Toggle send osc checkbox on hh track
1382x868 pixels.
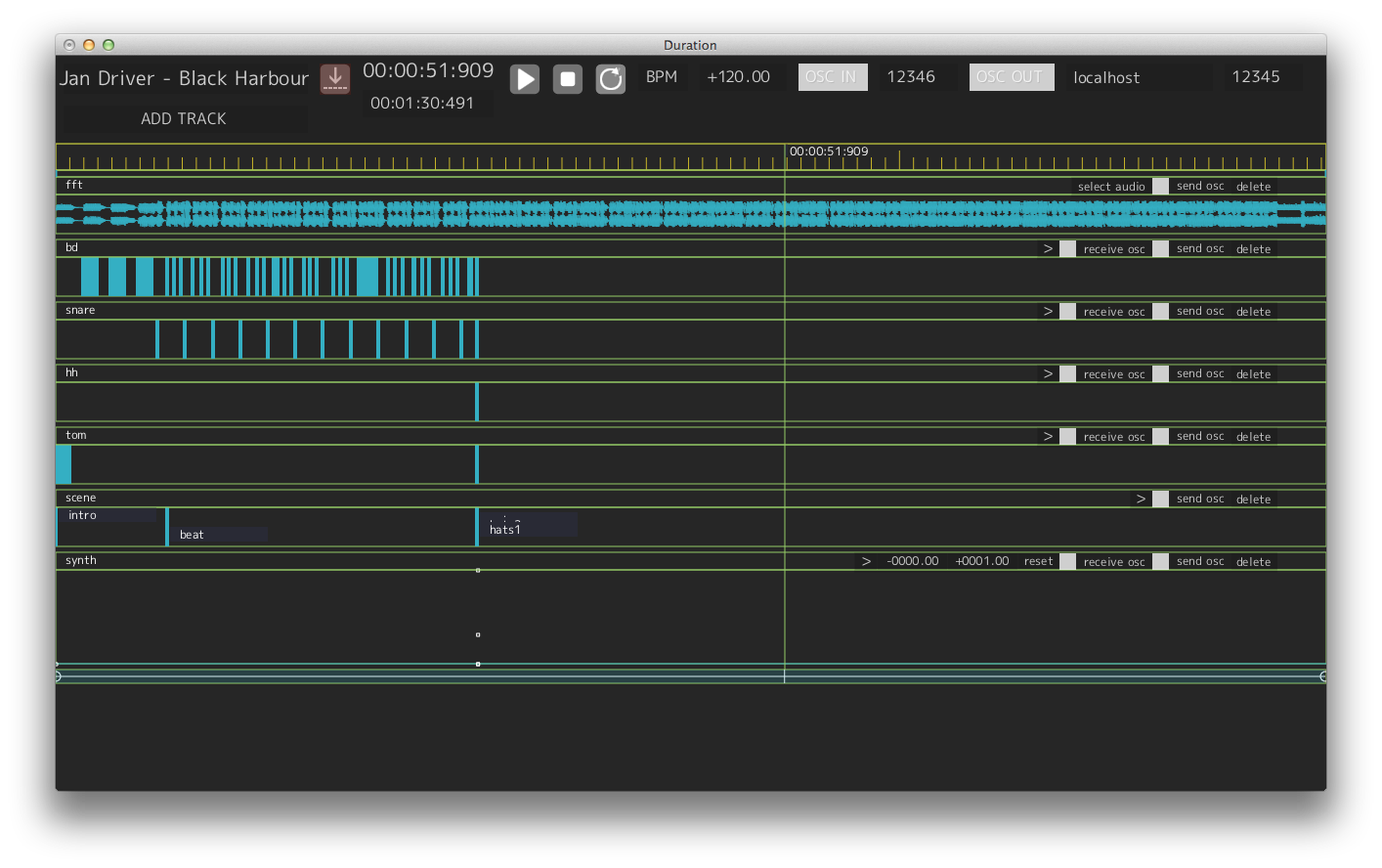click(1160, 373)
